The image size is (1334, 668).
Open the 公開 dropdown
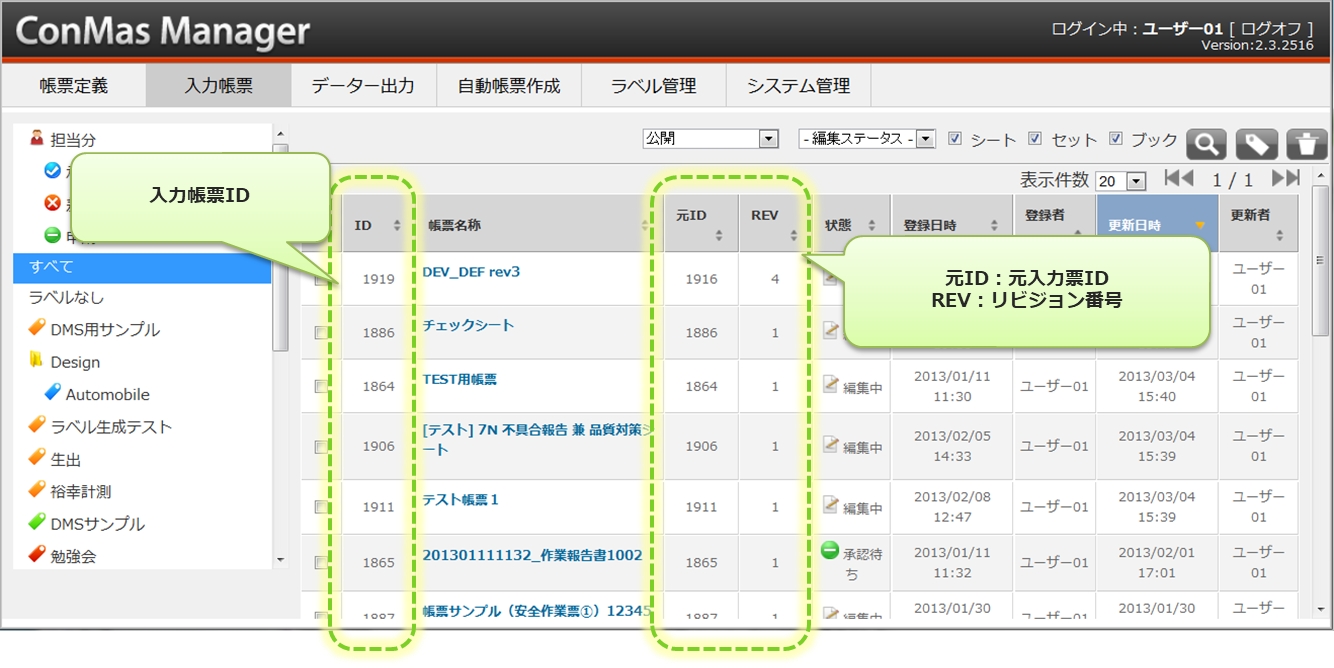710,139
